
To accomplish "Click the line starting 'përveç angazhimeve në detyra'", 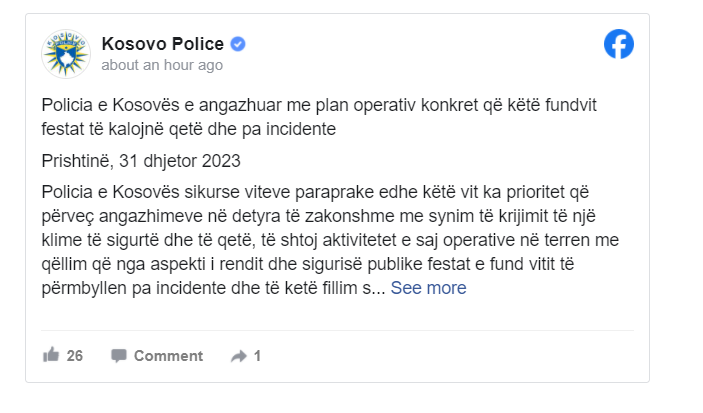I will (318, 216).
